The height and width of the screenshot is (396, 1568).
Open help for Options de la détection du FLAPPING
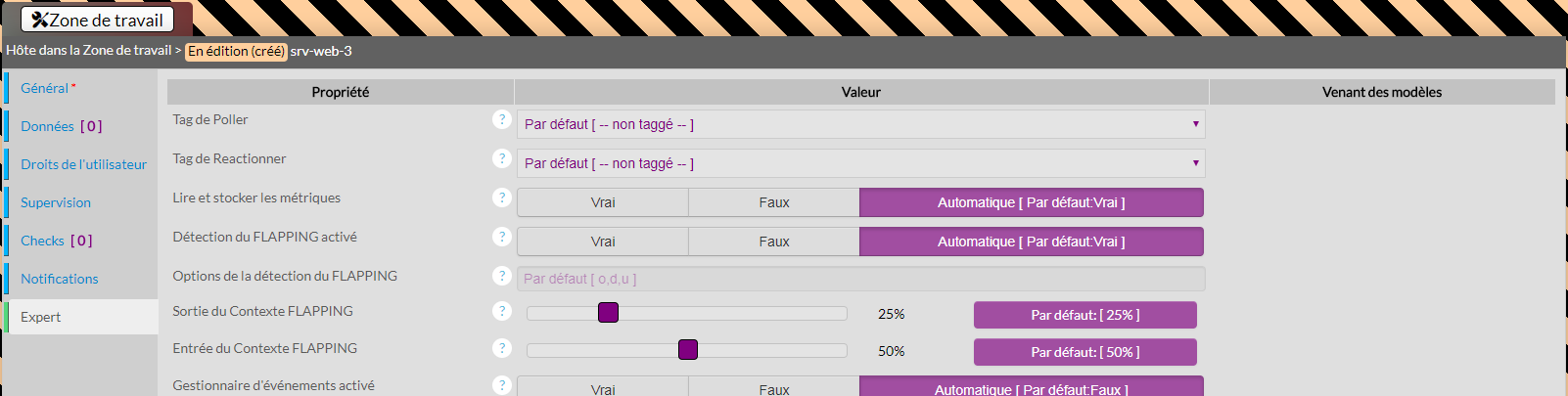(x=502, y=276)
